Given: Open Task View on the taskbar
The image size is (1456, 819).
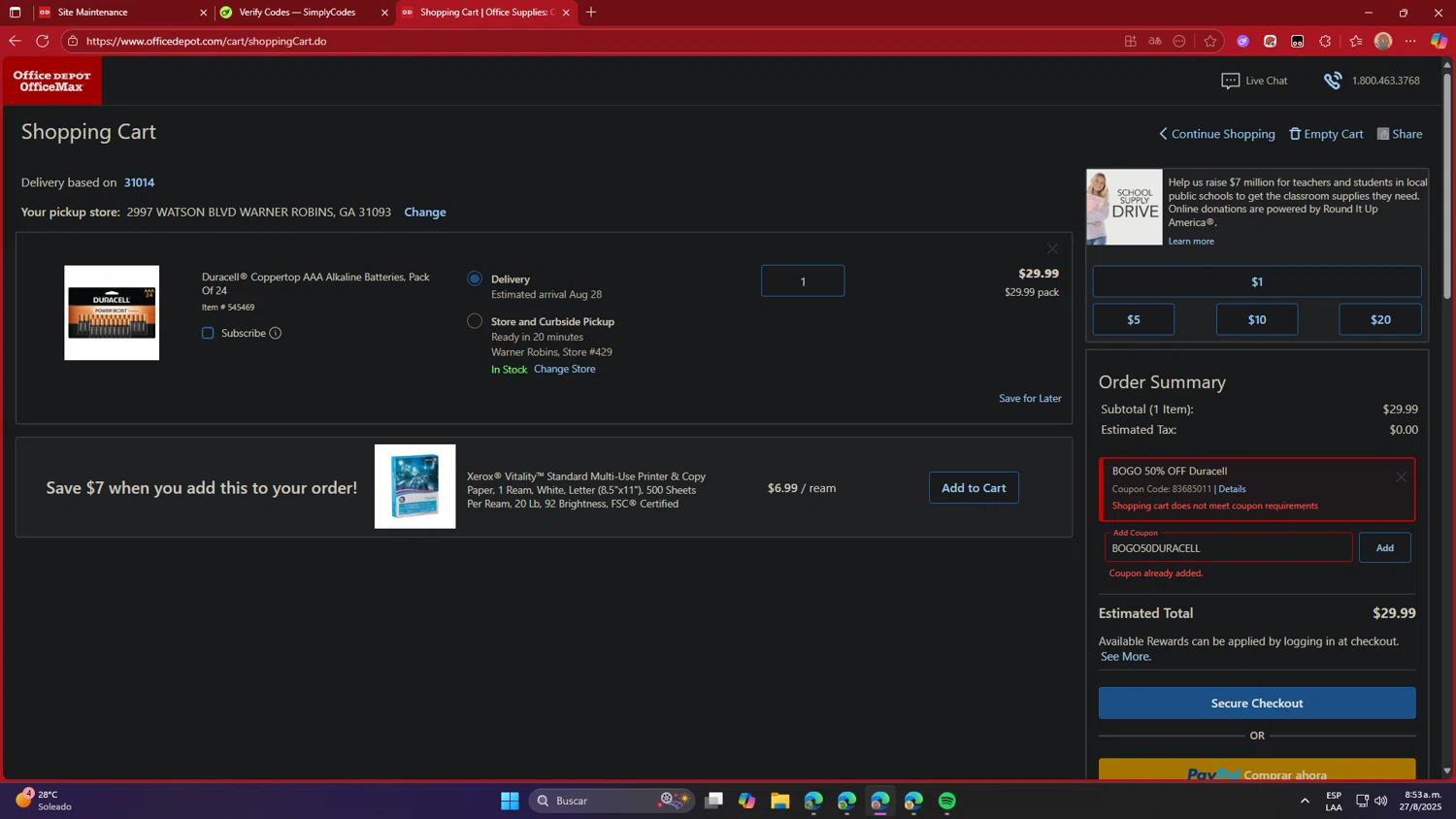Looking at the screenshot, I should (x=713, y=801).
